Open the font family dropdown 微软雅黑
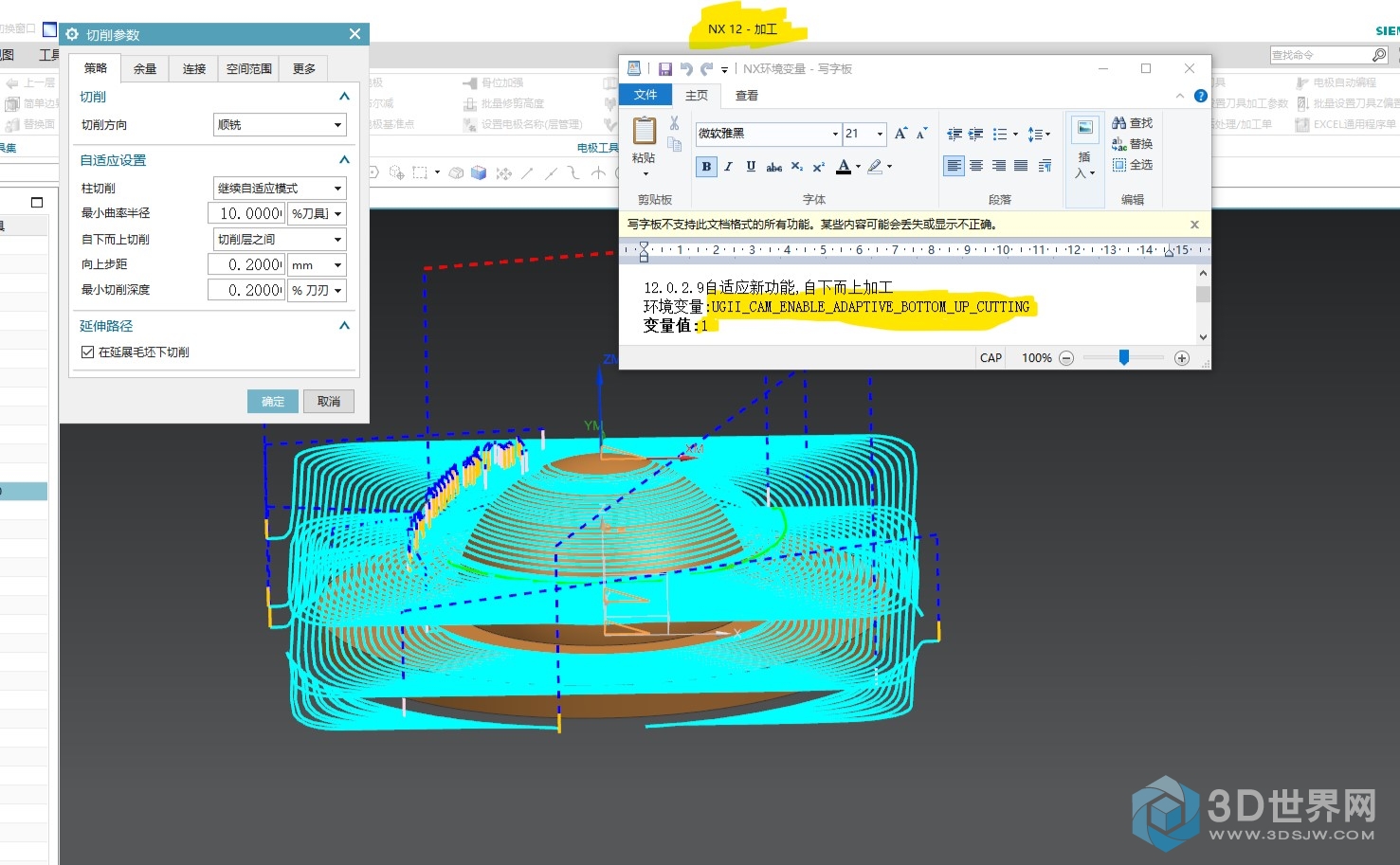Screen dimensions: 1400x865 pyautogui.click(x=835, y=134)
